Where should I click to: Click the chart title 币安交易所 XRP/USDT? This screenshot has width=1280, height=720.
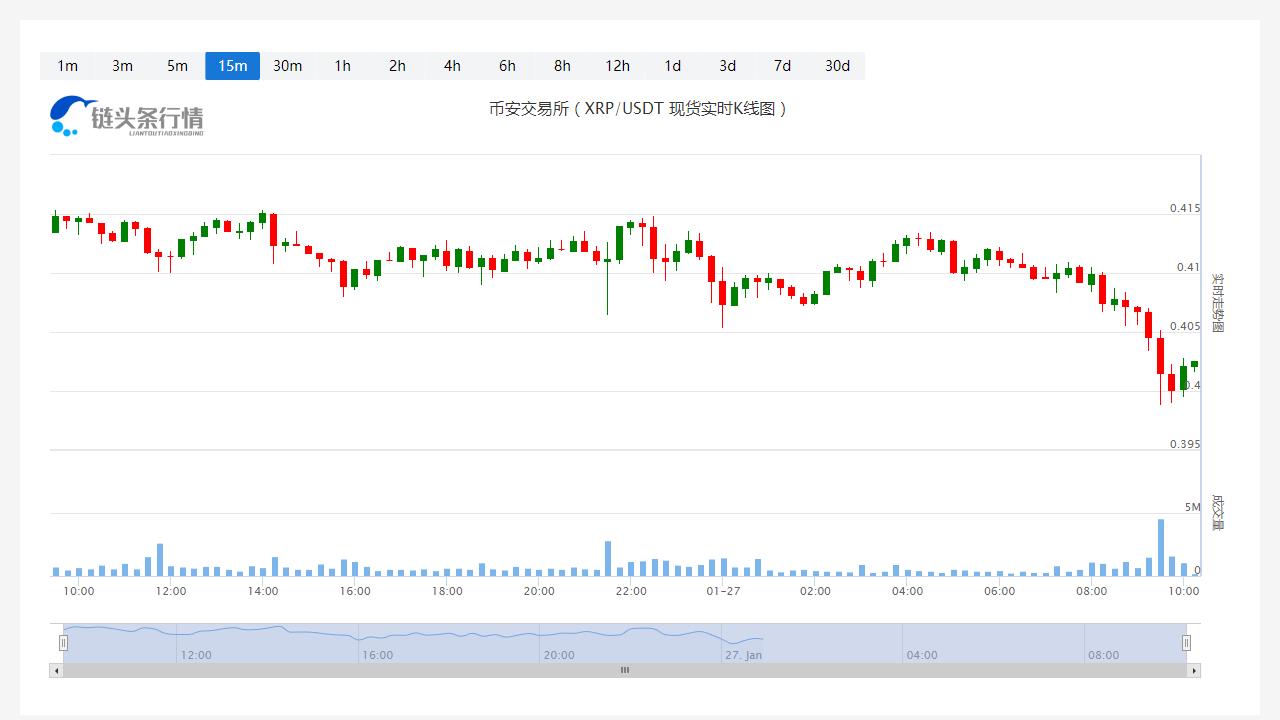[638, 108]
